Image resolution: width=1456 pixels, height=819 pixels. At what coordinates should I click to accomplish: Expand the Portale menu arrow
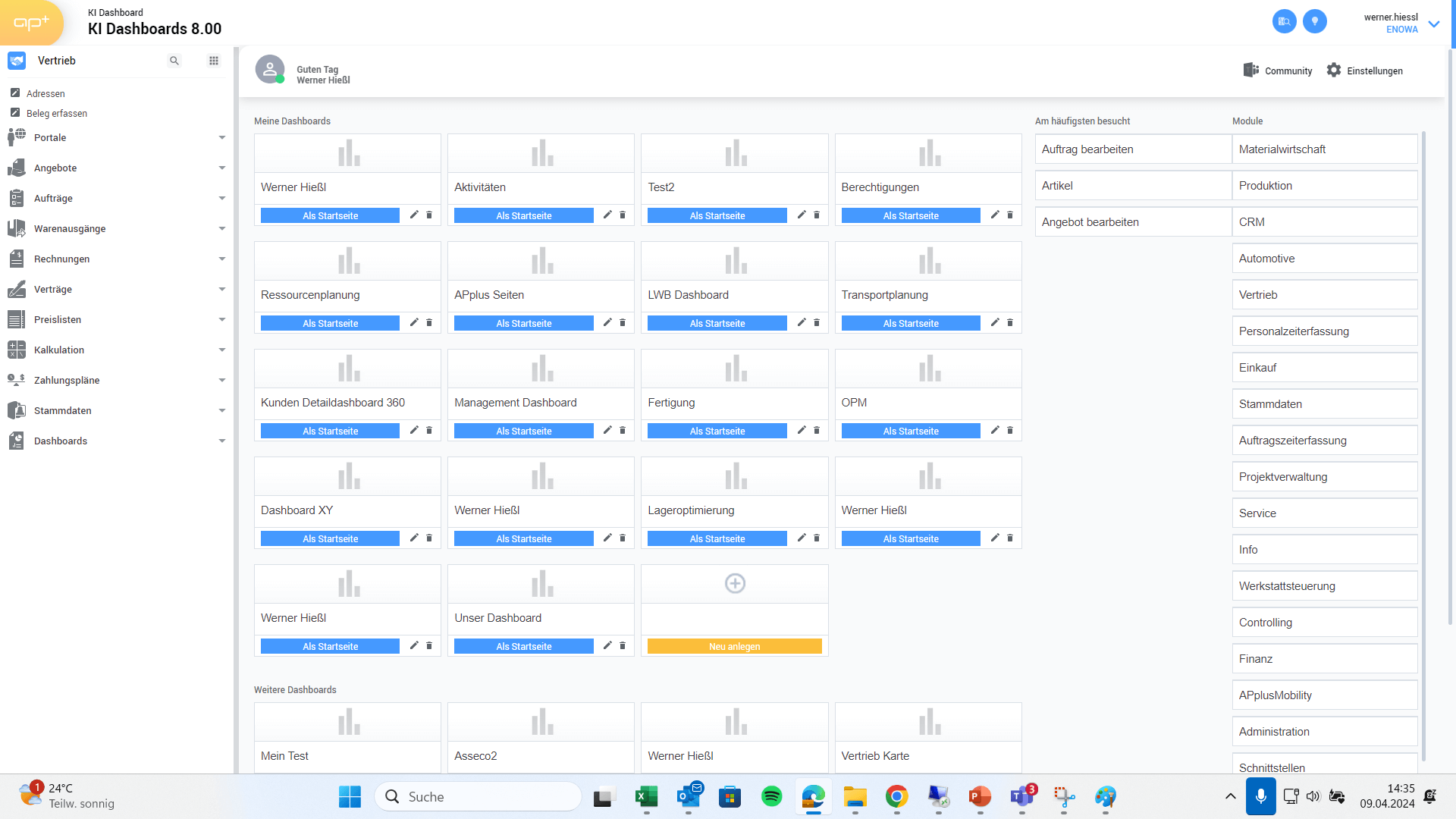tap(222, 137)
